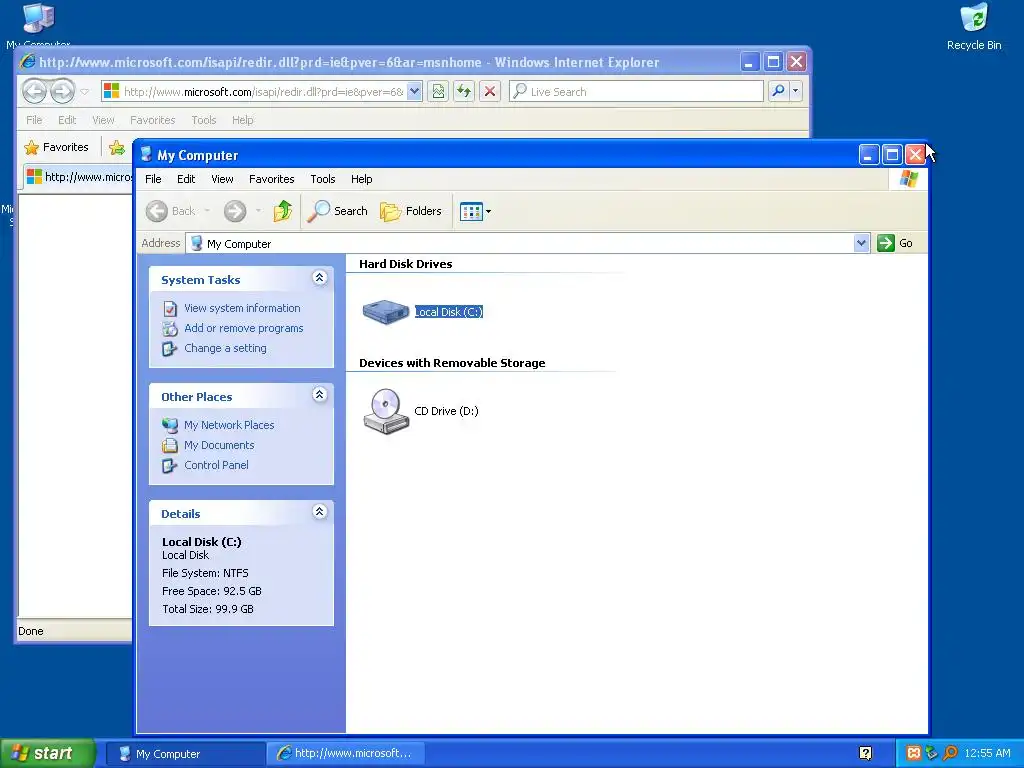Click the Stop button in Internet Explorer
1024x768 pixels.
tap(490, 91)
